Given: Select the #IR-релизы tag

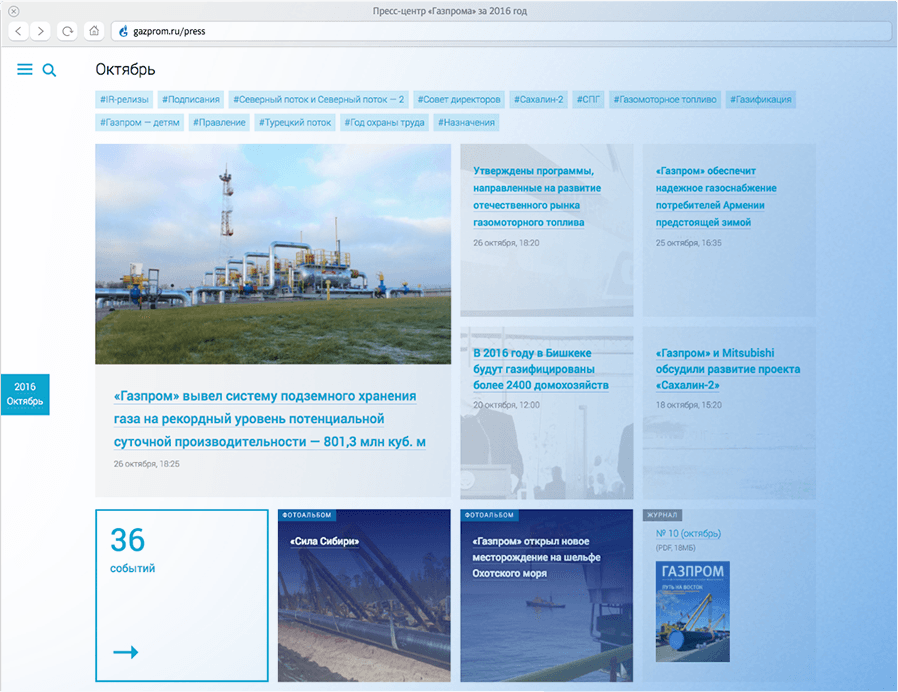Looking at the screenshot, I should [123, 100].
